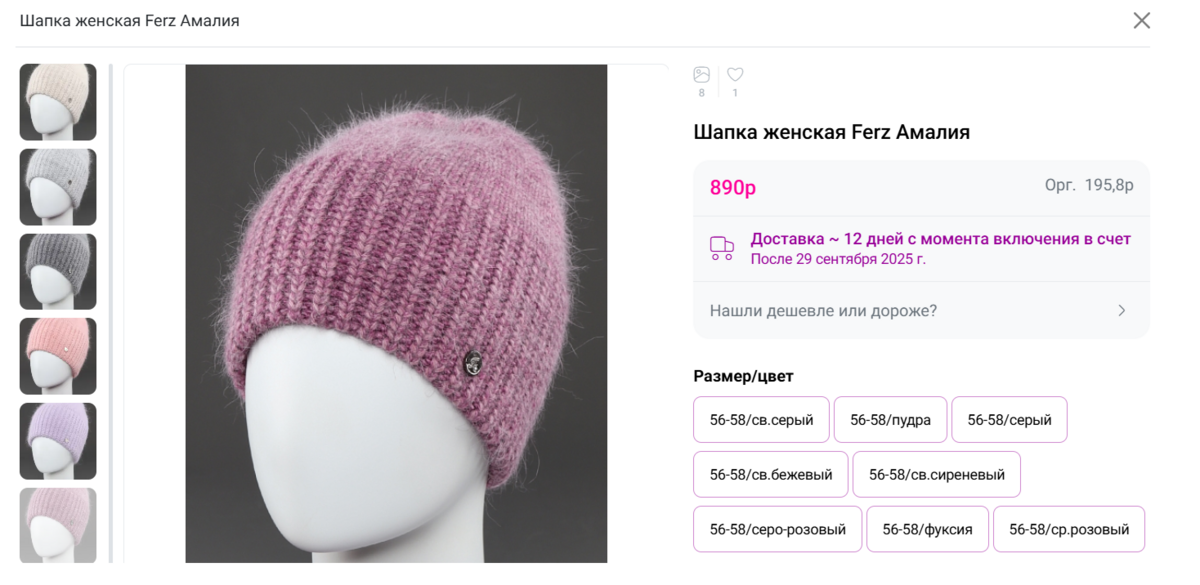The height and width of the screenshot is (585, 1200).
Task: Open the peach pink hat thumbnail
Action: click(58, 356)
